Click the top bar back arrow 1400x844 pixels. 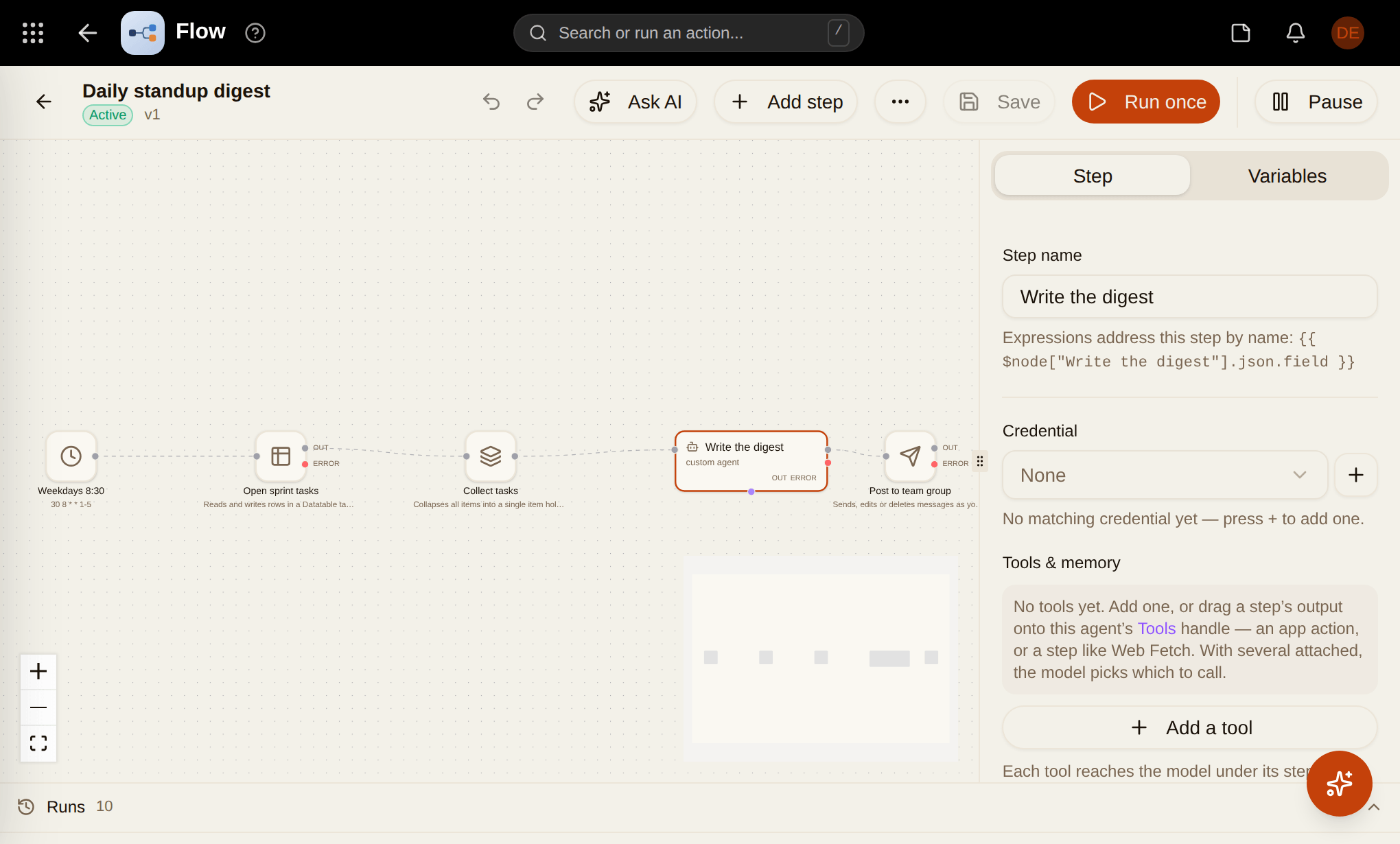coord(88,33)
